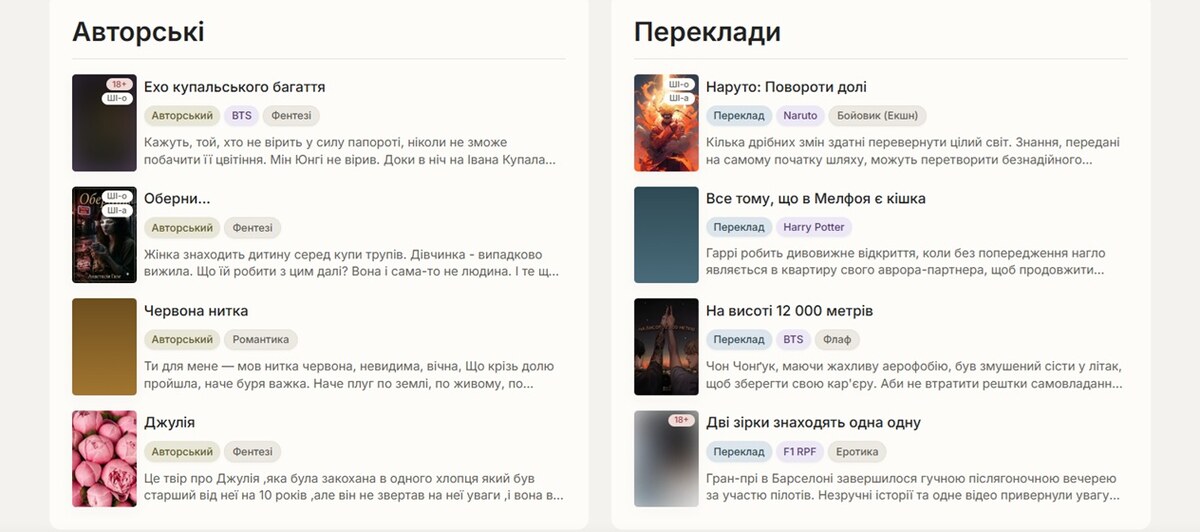This screenshot has height=532, width=1200.
Task: Click the 'Переклади' section heading
Action: pos(707,32)
